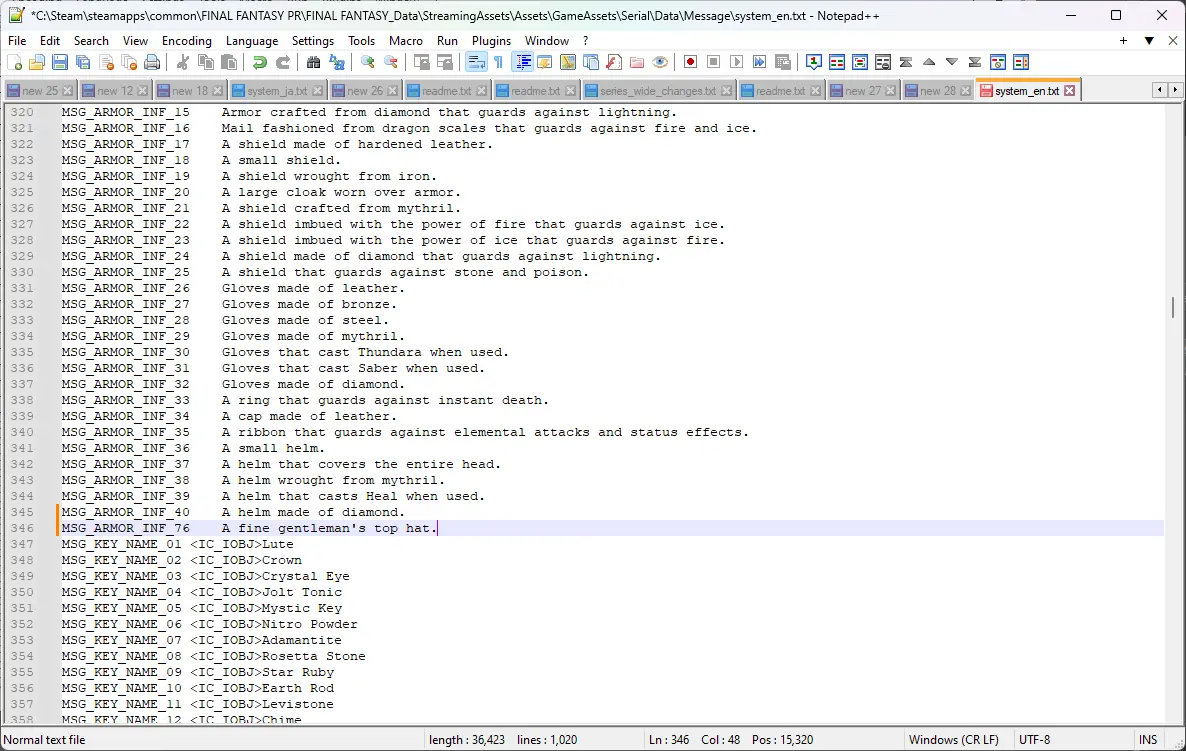
Task: Save the current file using the toolbar
Action: 60,63
